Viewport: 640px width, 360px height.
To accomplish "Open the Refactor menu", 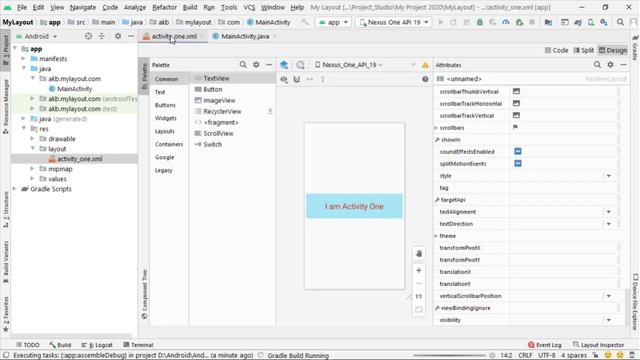I will click(164, 7).
